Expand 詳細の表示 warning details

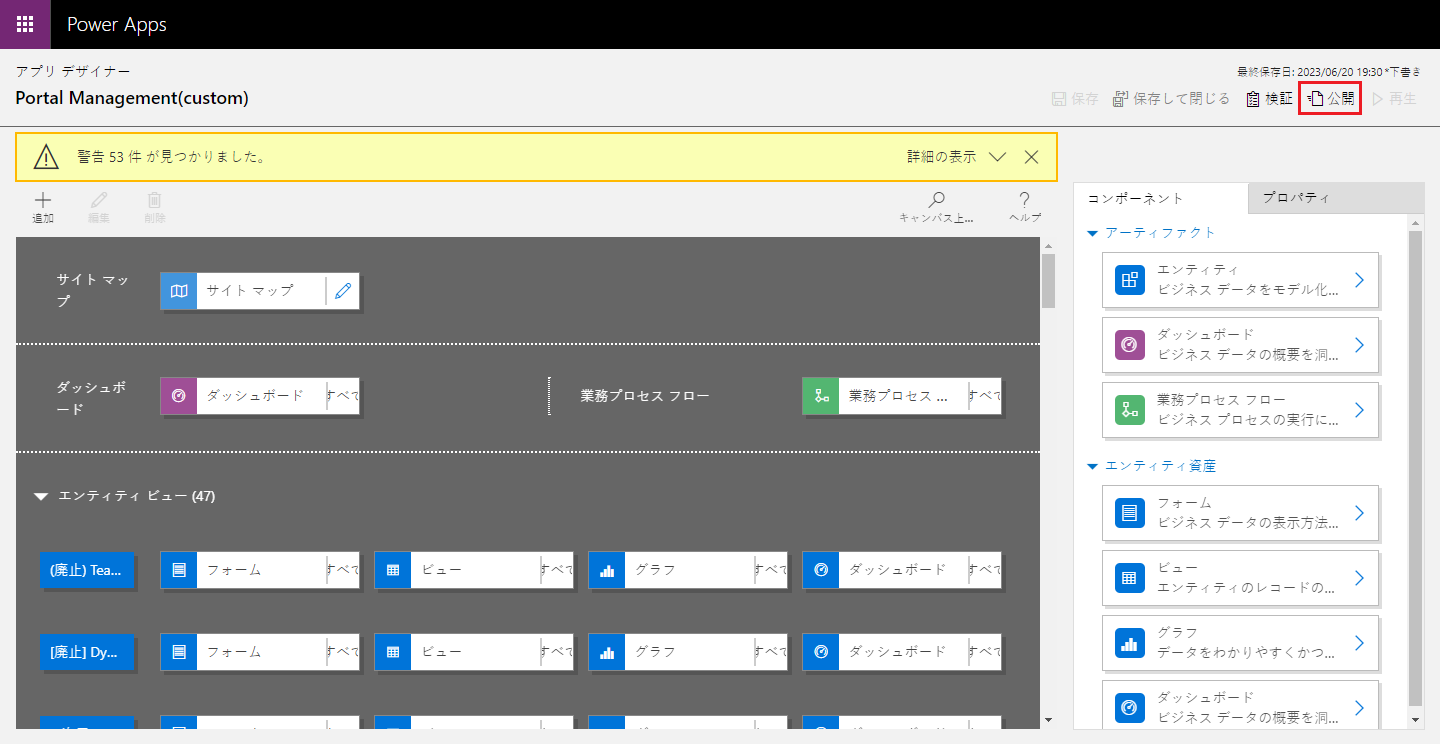tap(956, 157)
